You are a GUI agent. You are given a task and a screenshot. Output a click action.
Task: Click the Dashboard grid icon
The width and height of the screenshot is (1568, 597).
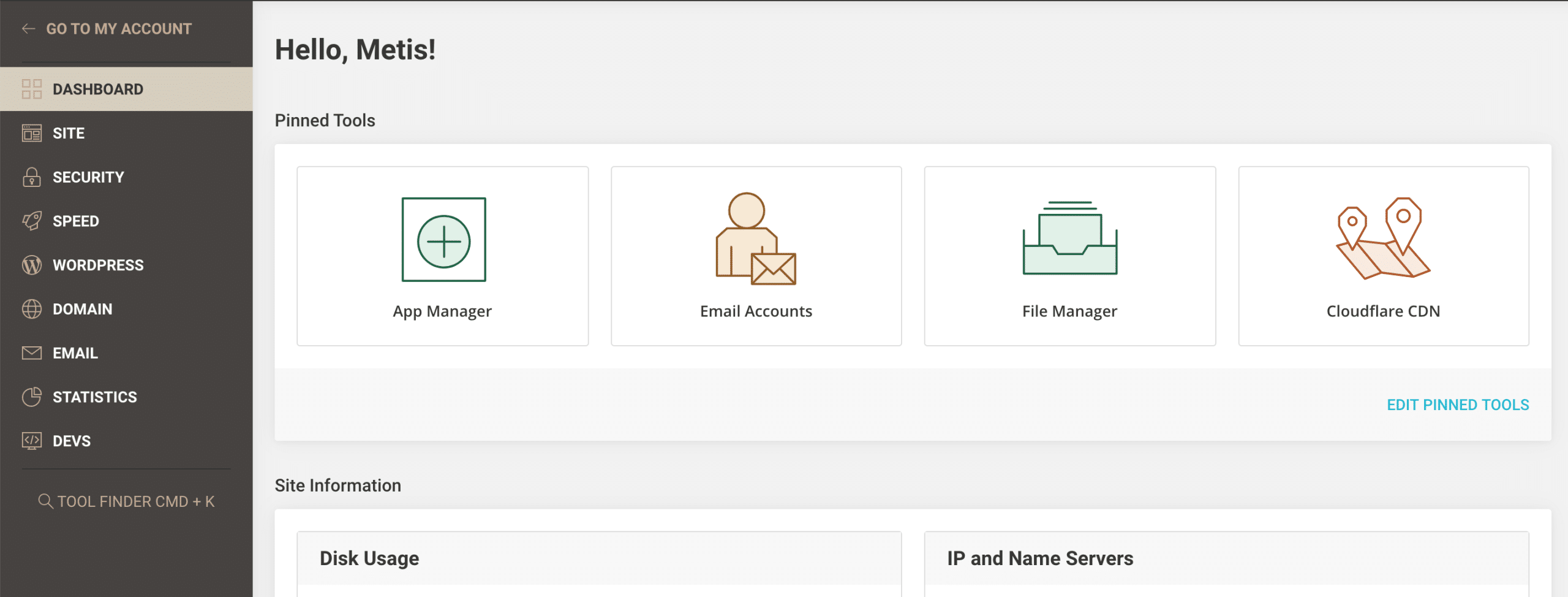tap(32, 89)
